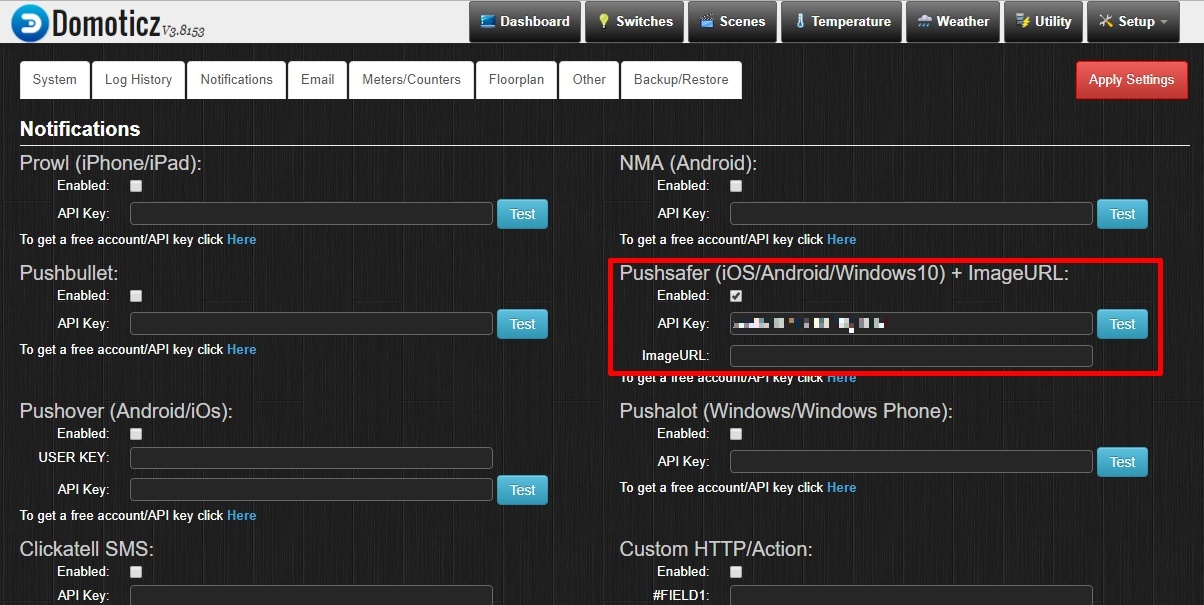Open the Meters/Counters tab
1204x605 pixels.
point(411,80)
